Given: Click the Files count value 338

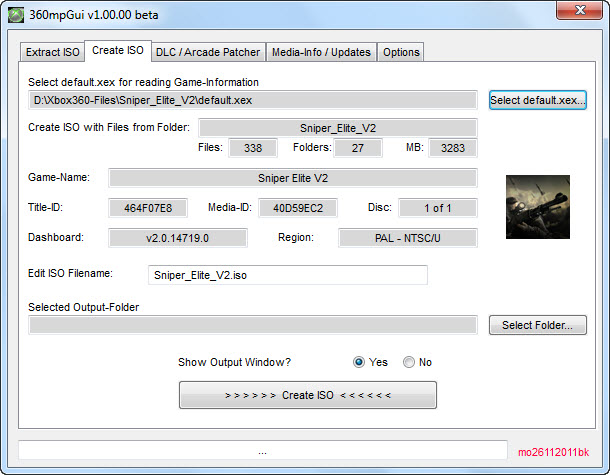Looking at the screenshot, I should click(x=253, y=148).
